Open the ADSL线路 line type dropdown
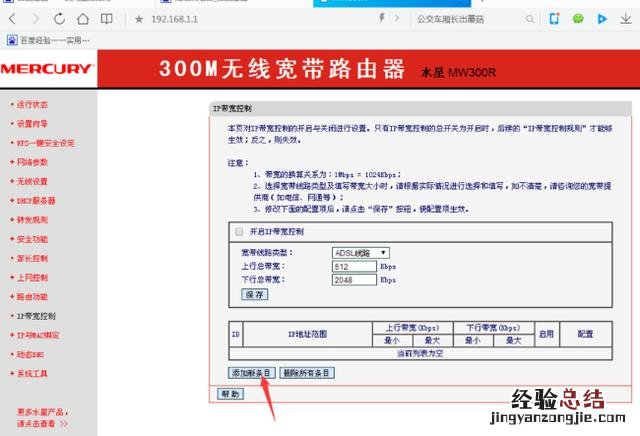Viewport: 640px width, 436px height. [360, 253]
